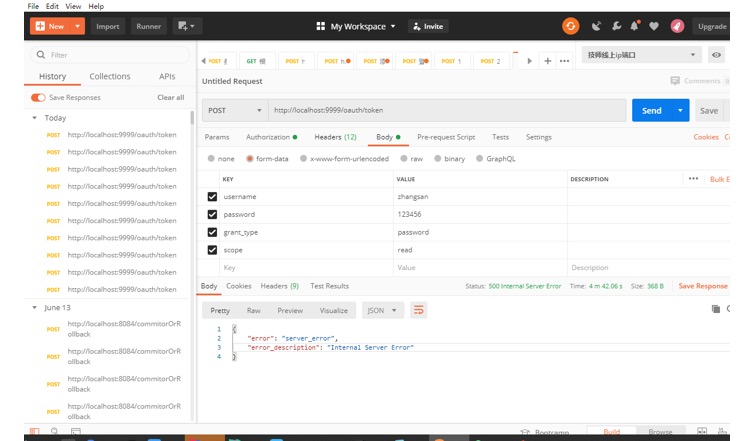Open the form-data table options dots
Viewport: 754px width, 441px height.
pos(693,179)
